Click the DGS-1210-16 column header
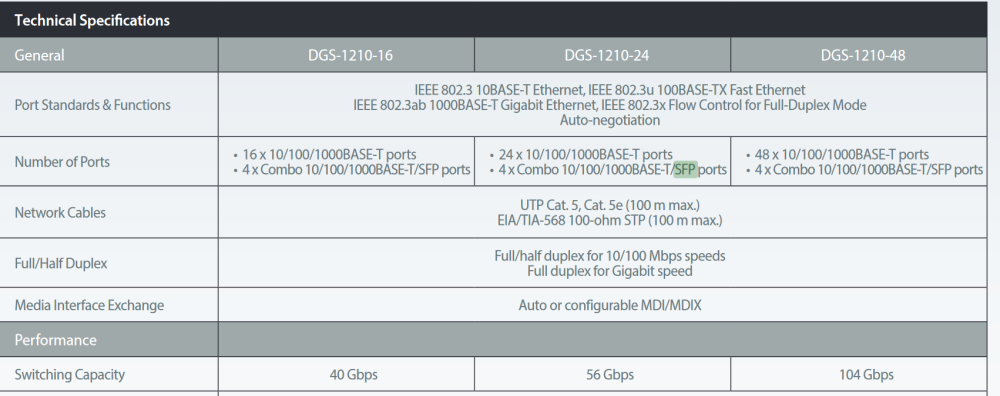1000x396 pixels. (350, 55)
